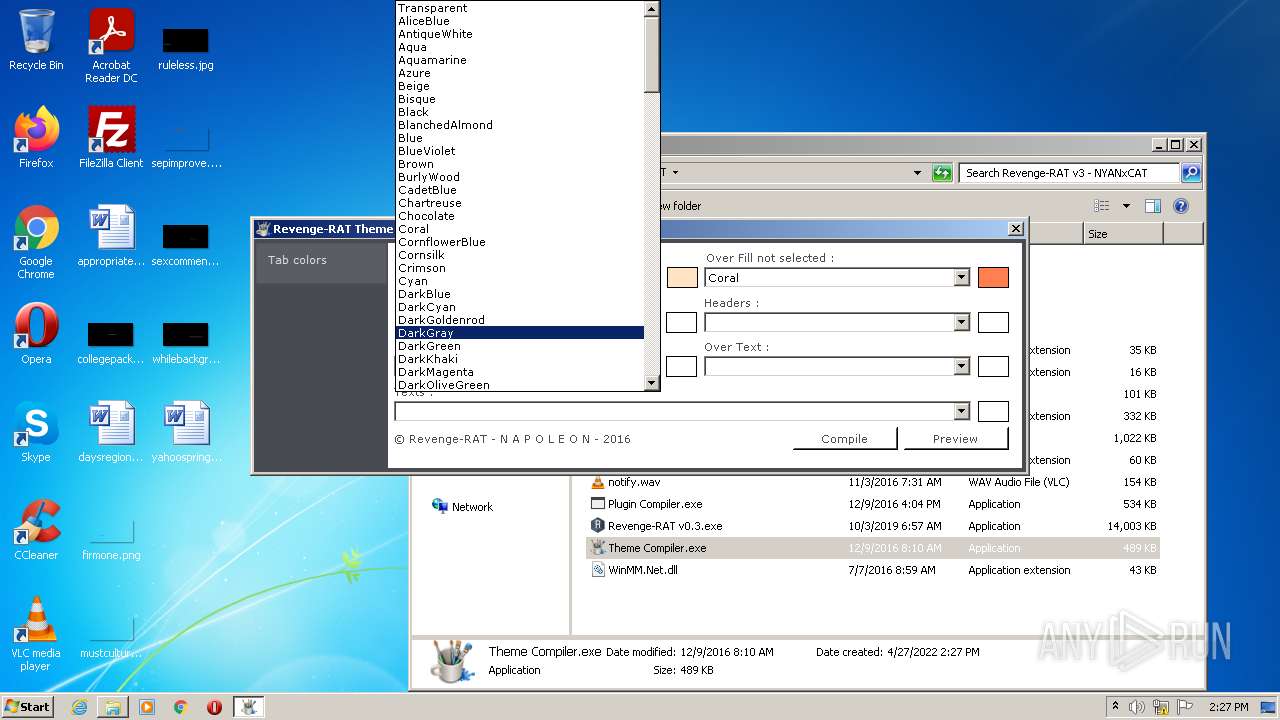Click the coral color swatch

click(x=993, y=278)
